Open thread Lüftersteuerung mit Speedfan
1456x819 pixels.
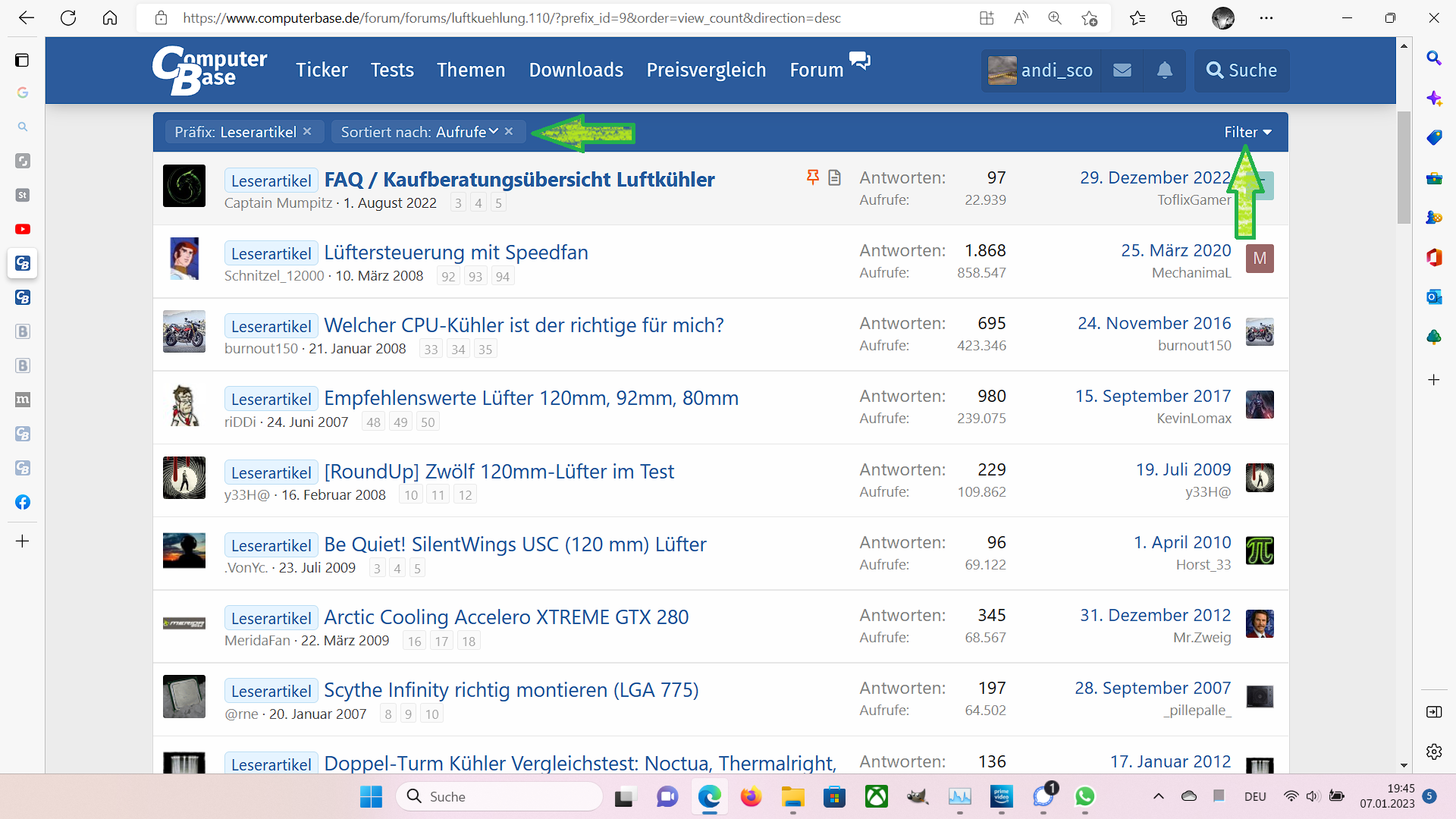(456, 253)
